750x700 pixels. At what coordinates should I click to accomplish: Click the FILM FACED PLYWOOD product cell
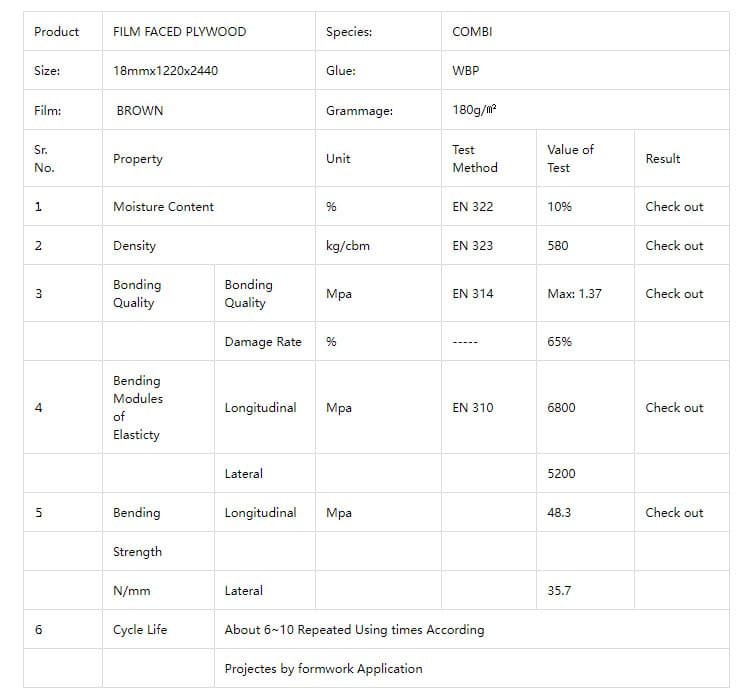[x=180, y=32]
